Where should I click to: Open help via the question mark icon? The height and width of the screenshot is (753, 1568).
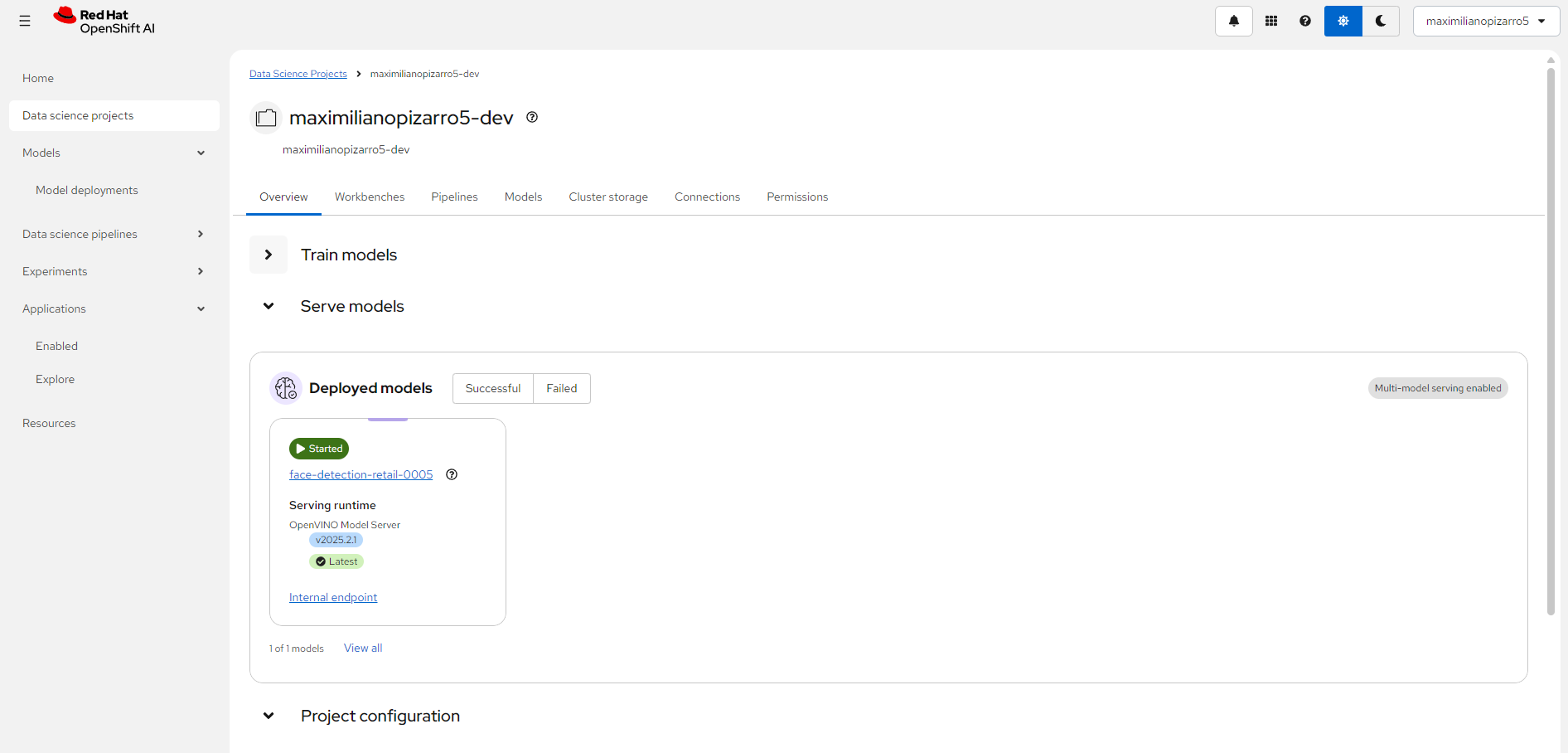(x=1304, y=21)
